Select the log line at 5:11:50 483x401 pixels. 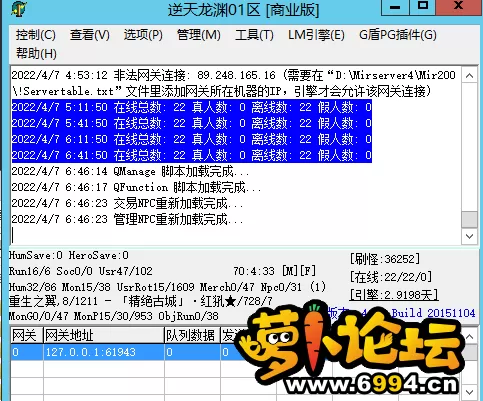pyautogui.click(x=192, y=107)
